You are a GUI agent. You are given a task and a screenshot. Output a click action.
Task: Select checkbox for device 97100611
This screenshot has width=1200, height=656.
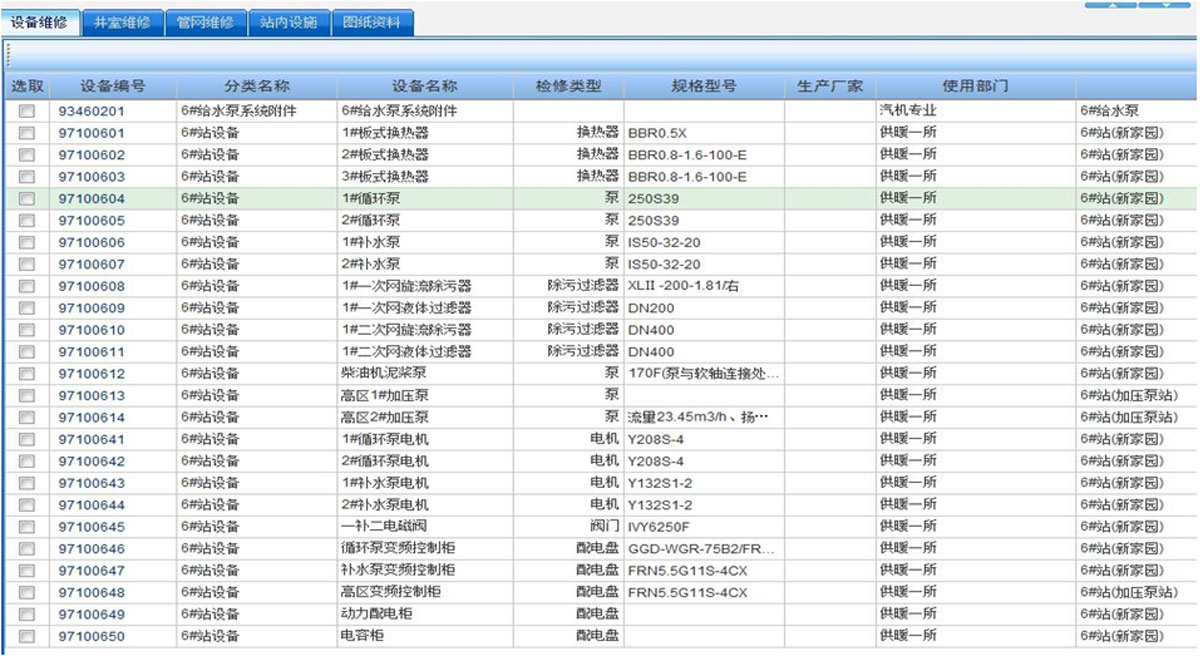tap(27, 352)
